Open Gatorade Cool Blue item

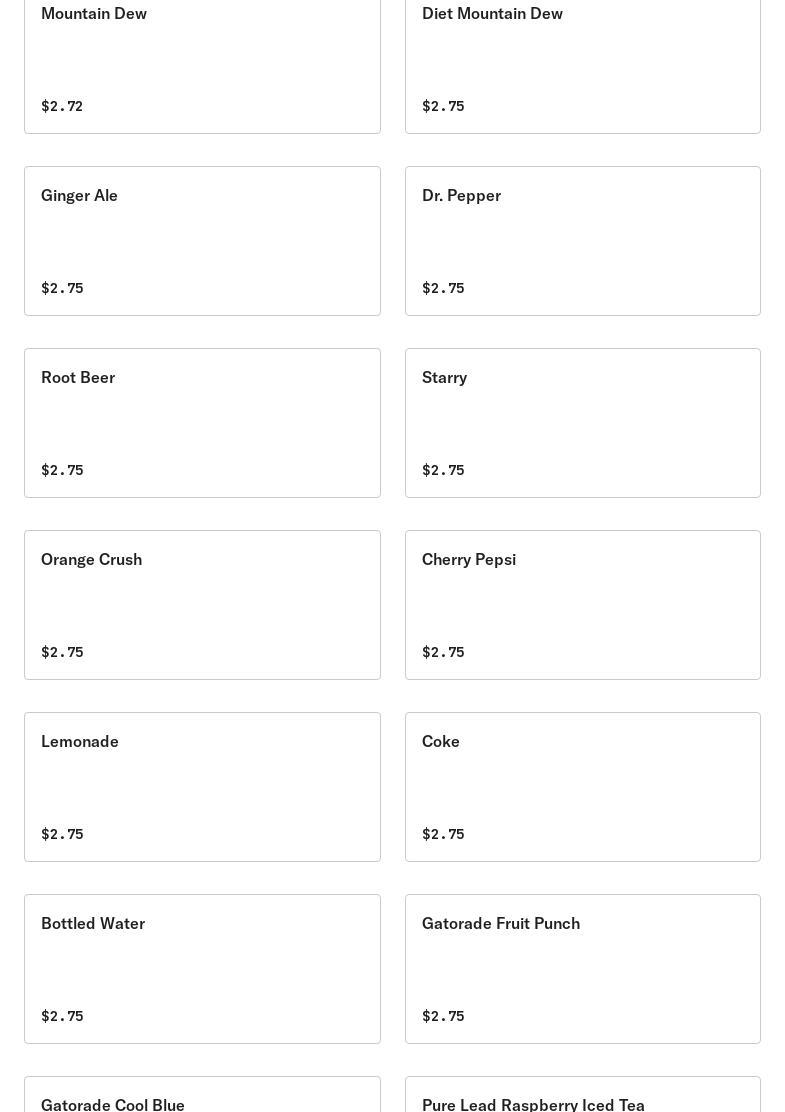[202, 1098]
